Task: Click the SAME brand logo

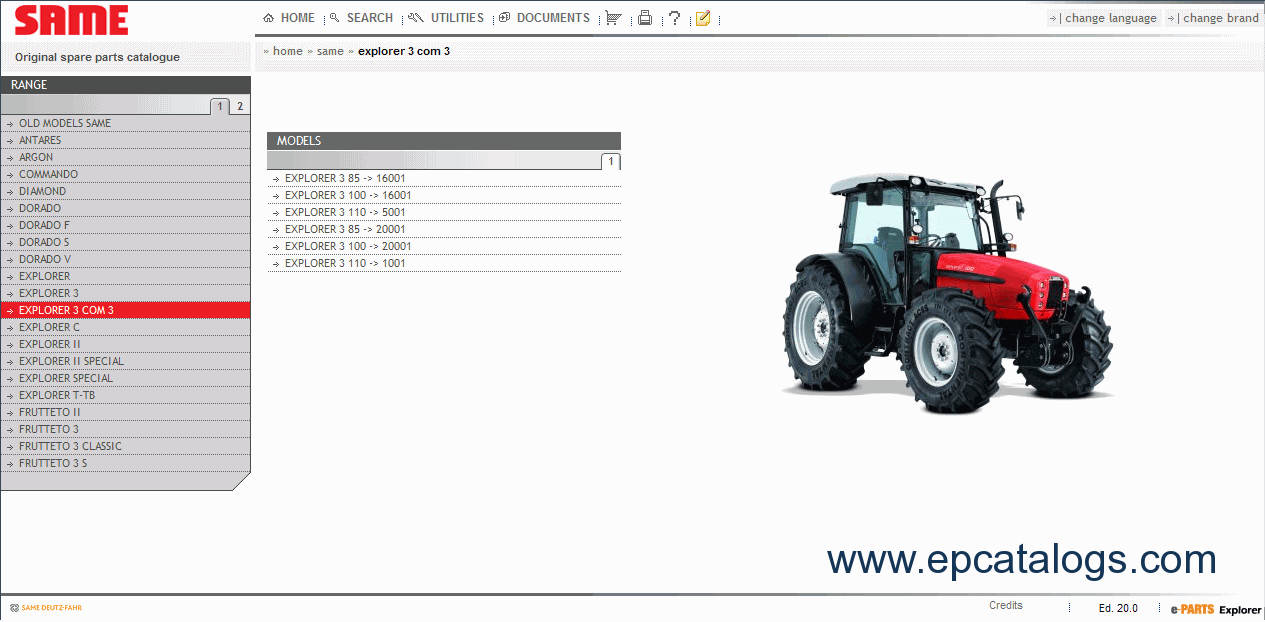Action: [72, 20]
